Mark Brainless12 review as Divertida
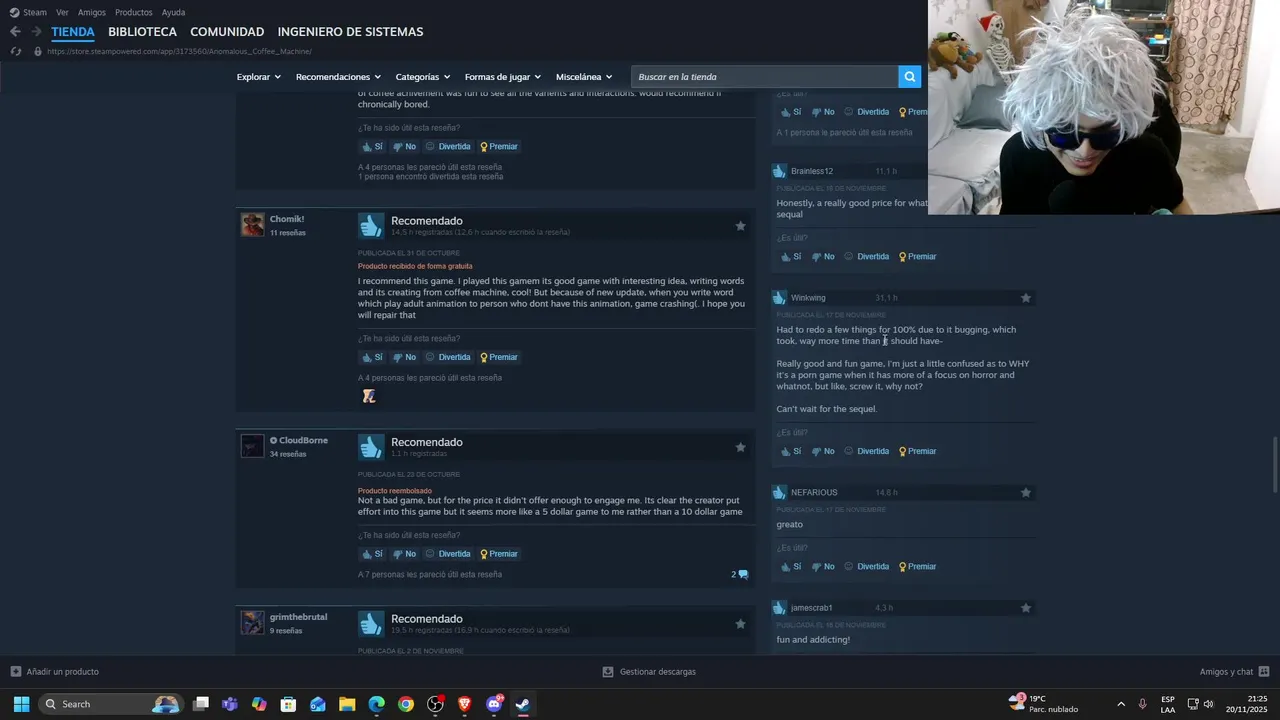This screenshot has height=720, width=1280. click(x=866, y=256)
